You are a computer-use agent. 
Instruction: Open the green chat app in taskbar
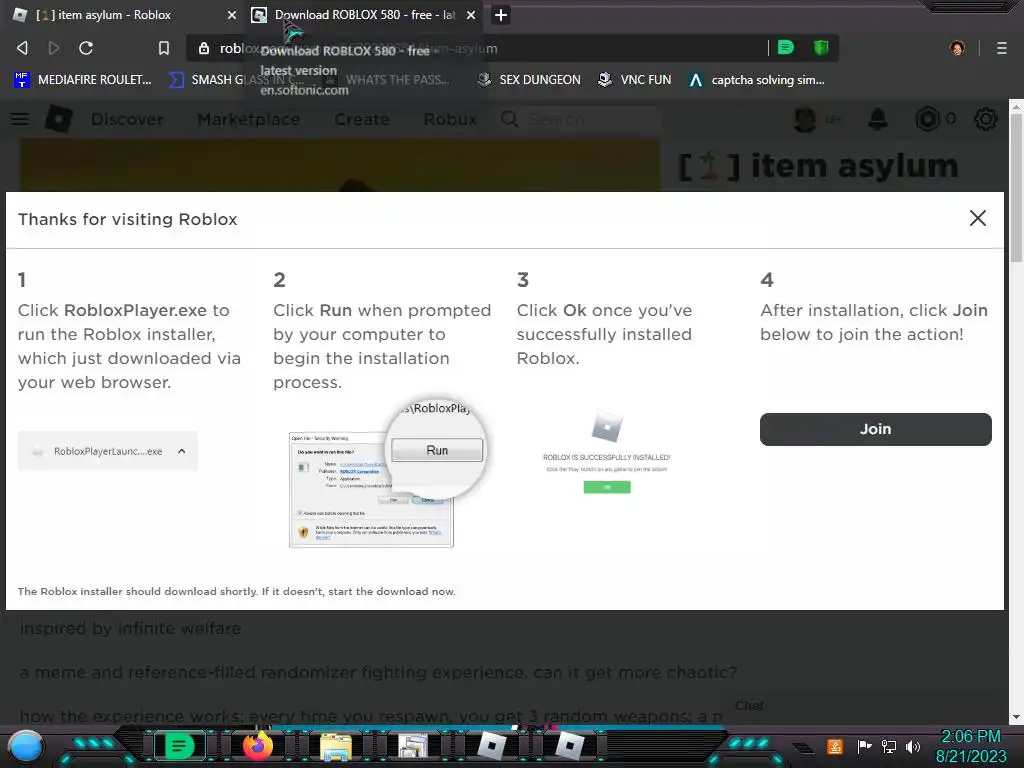[x=179, y=746]
